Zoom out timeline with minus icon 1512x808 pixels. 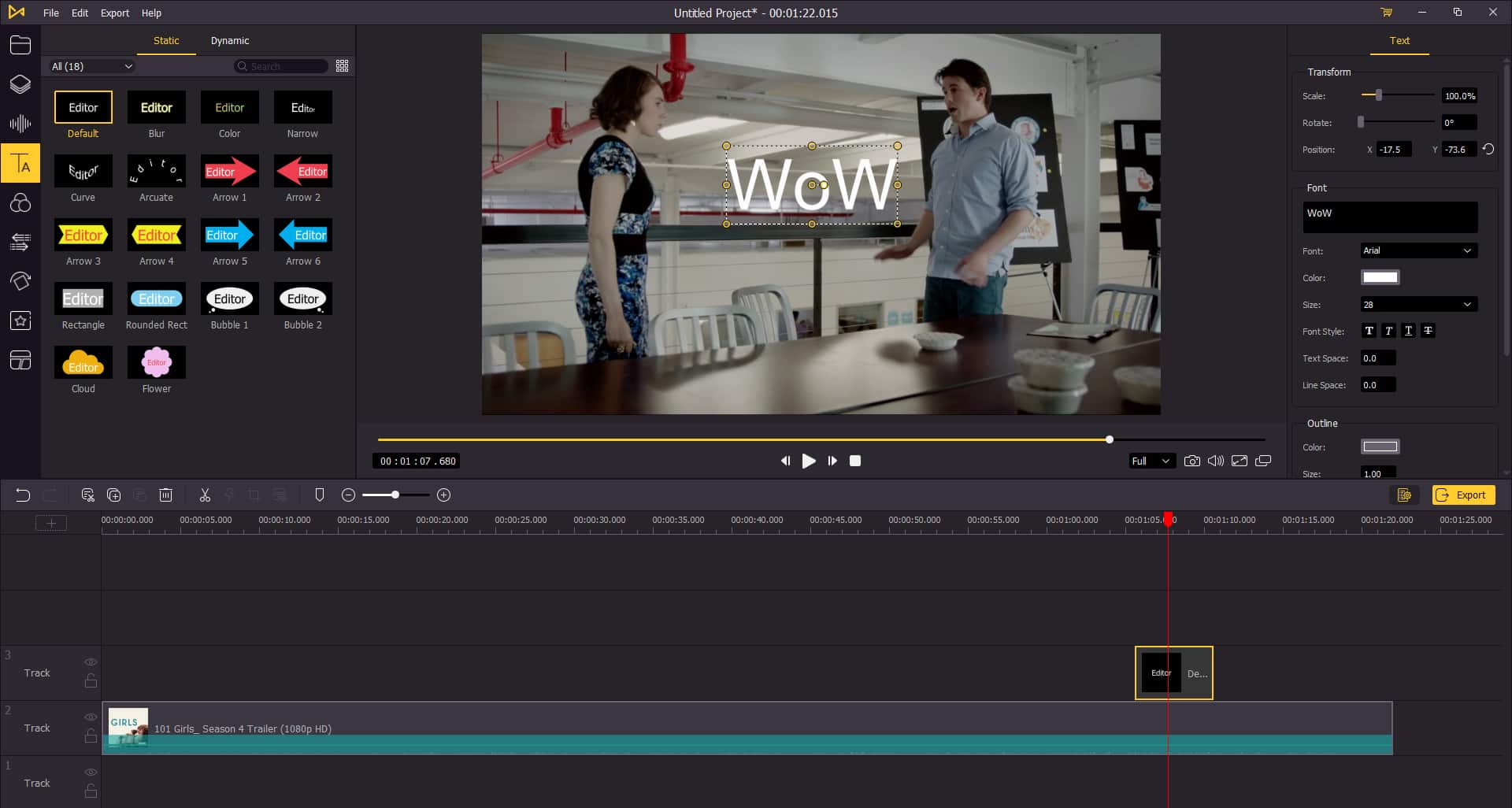pos(349,495)
